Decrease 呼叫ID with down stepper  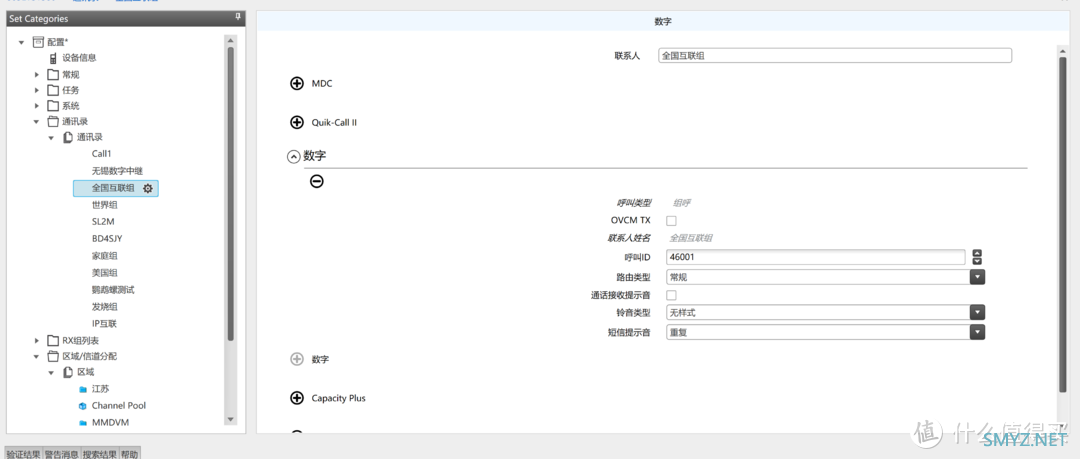click(x=977, y=261)
